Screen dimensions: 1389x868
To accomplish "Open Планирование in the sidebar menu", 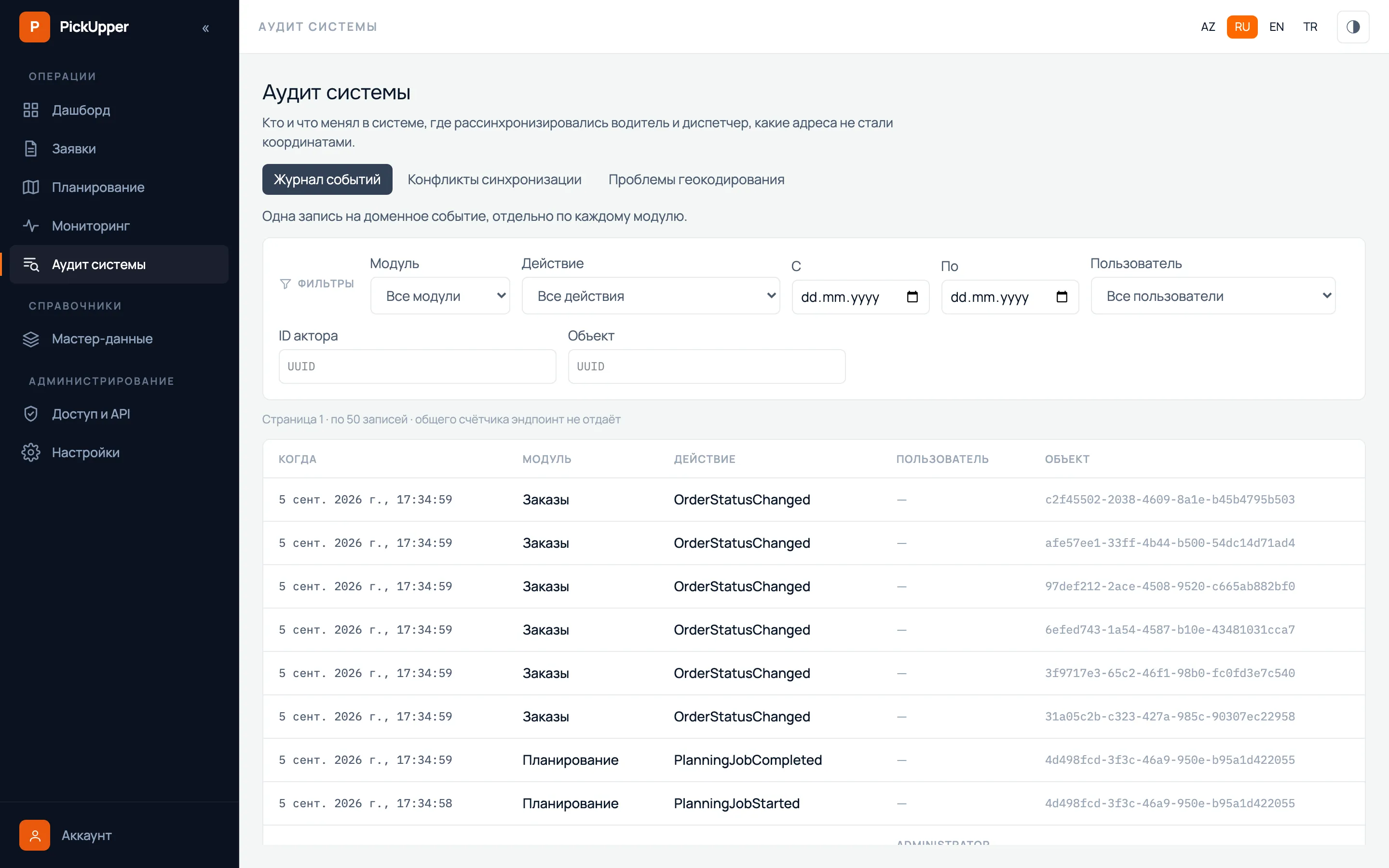I will pos(120,187).
